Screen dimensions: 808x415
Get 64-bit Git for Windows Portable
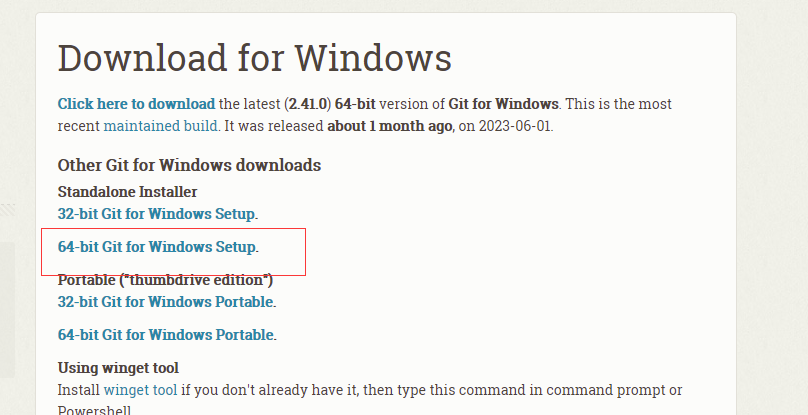click(x=165, y=334)
